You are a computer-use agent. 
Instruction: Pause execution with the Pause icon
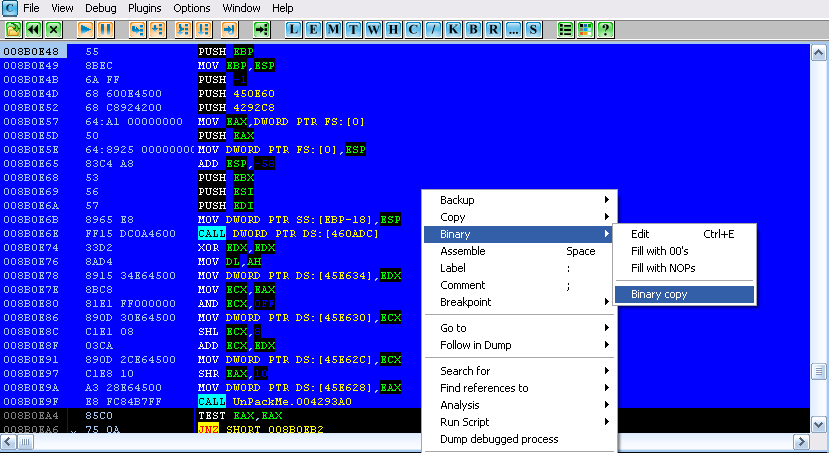pos(105,29)
